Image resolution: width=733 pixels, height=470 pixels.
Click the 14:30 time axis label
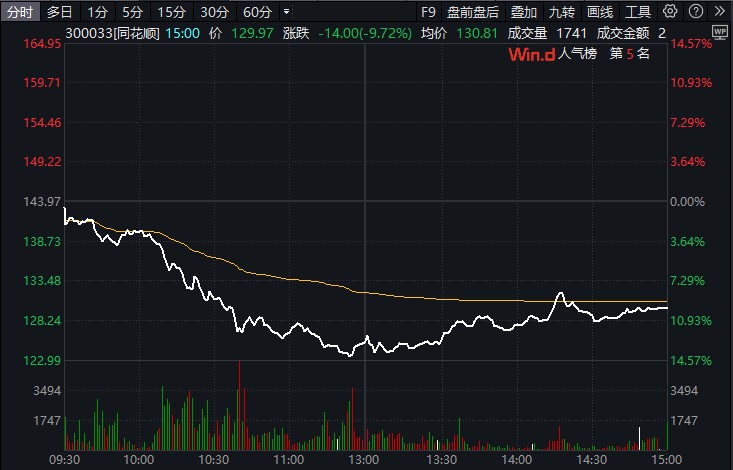click(x=592, y=460)
